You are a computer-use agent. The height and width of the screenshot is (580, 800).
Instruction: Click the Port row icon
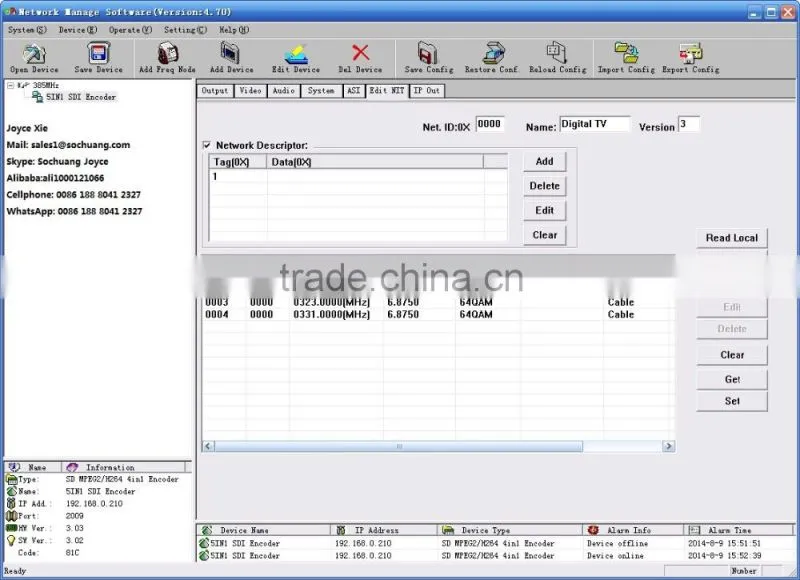(11, 516)
